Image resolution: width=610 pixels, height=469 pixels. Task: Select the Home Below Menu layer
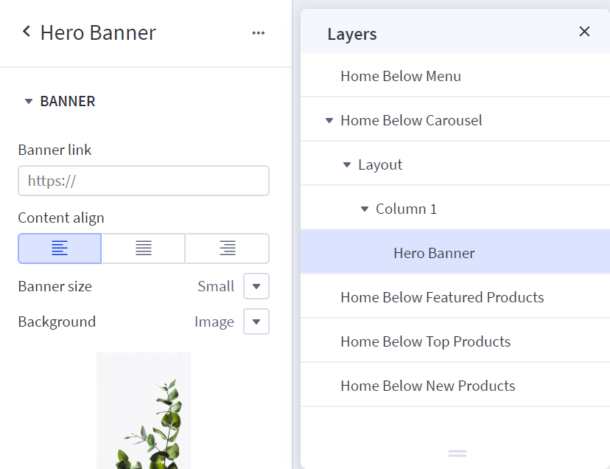tap(400, 76)
